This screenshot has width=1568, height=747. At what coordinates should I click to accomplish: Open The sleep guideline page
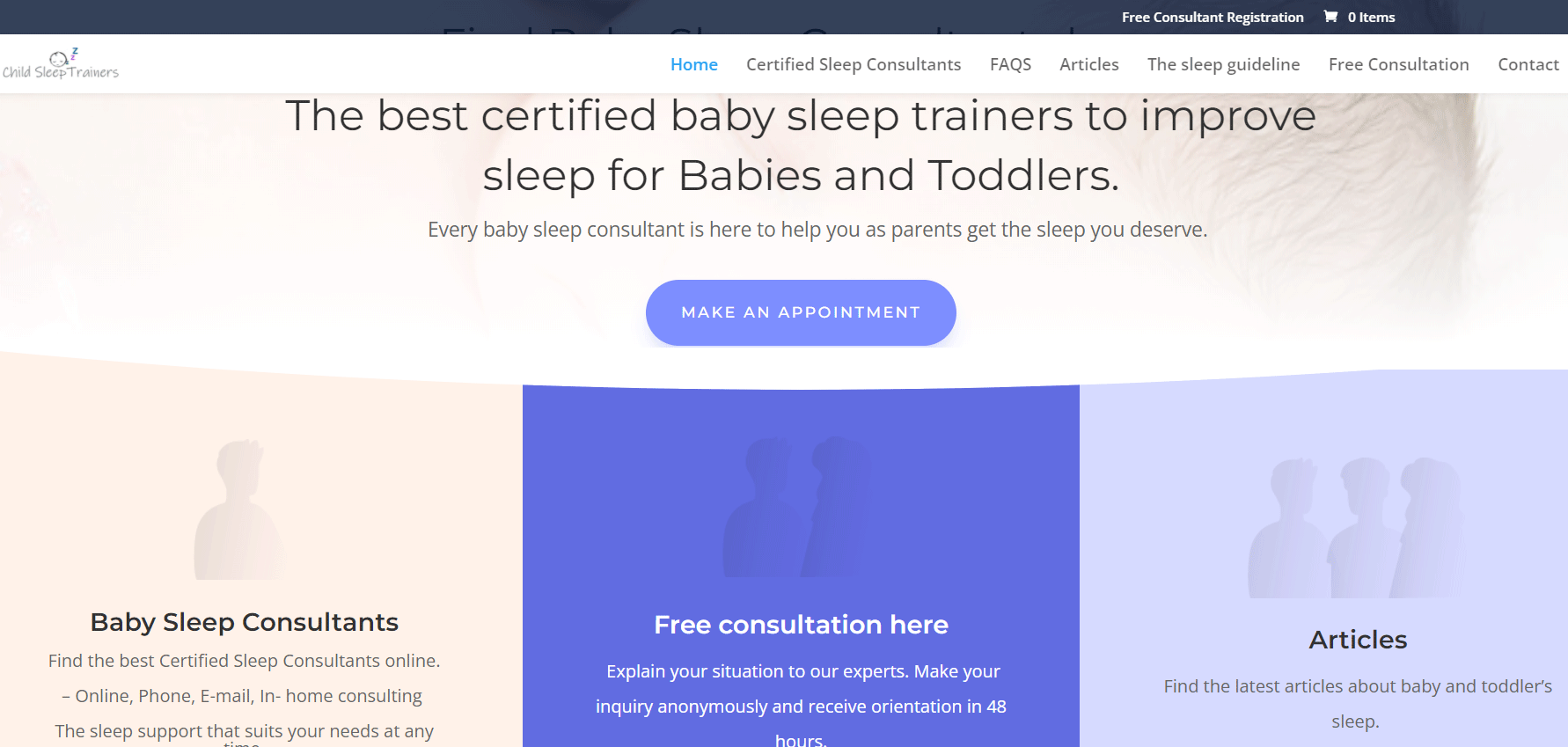[1223, 64]
